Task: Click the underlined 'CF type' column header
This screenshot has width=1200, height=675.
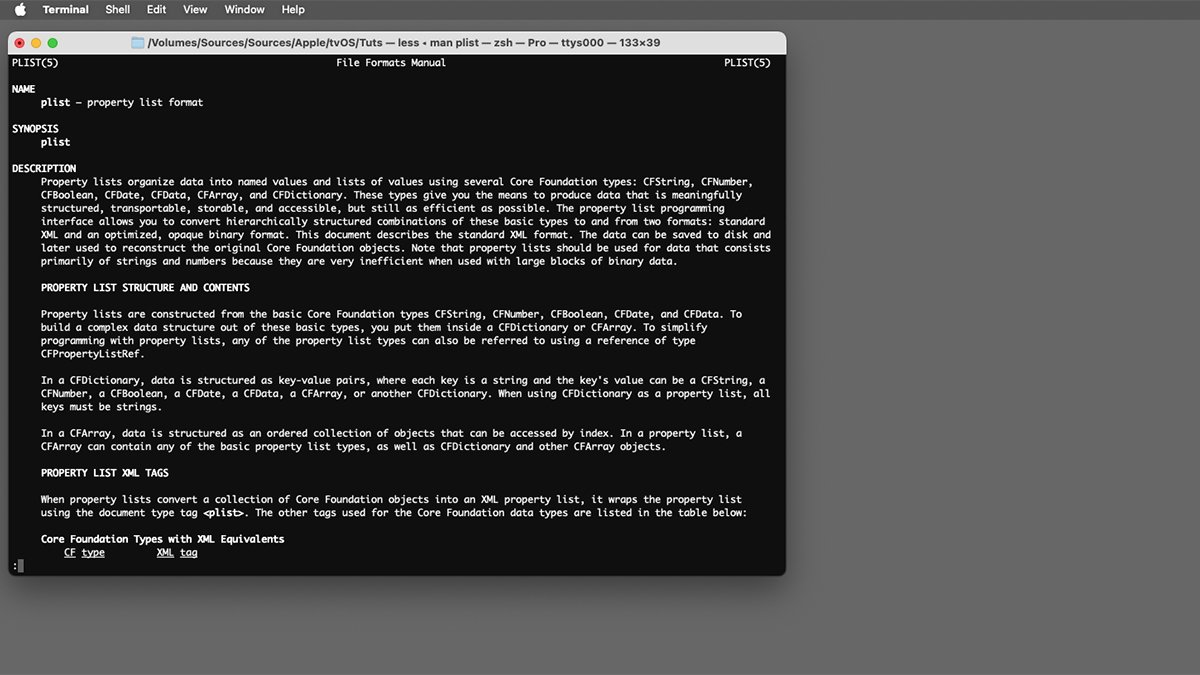Action: click(84, 552)
